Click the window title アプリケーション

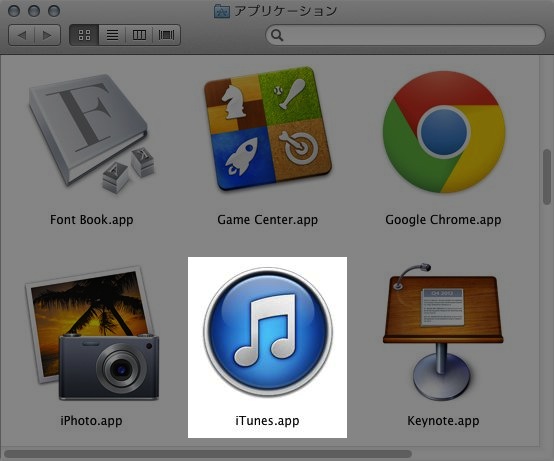285,11
